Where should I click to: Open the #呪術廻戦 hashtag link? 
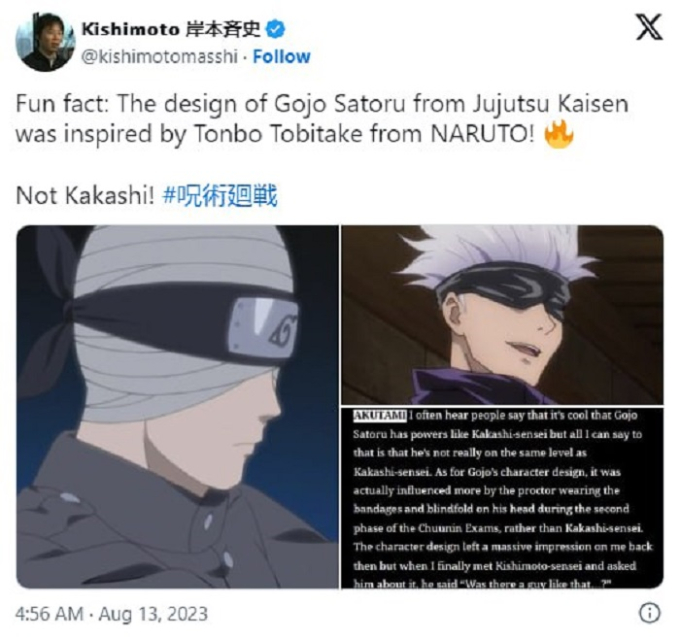coord(220,196)
